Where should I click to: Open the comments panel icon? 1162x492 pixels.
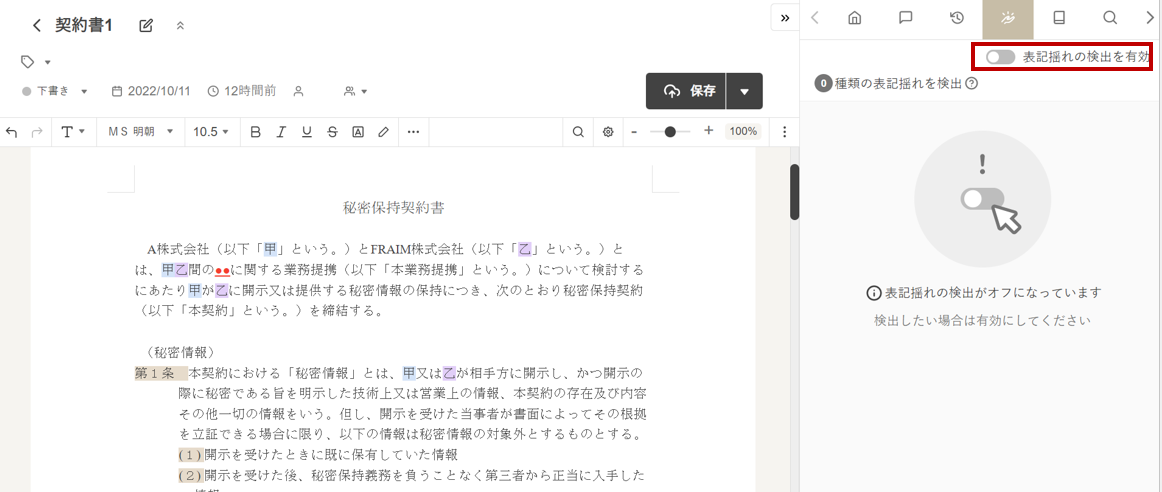[905, 18]
